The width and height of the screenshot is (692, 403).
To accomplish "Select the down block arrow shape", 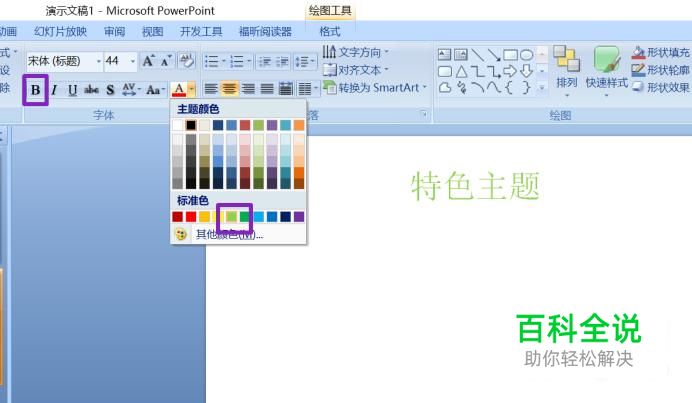I will [526, 71].
